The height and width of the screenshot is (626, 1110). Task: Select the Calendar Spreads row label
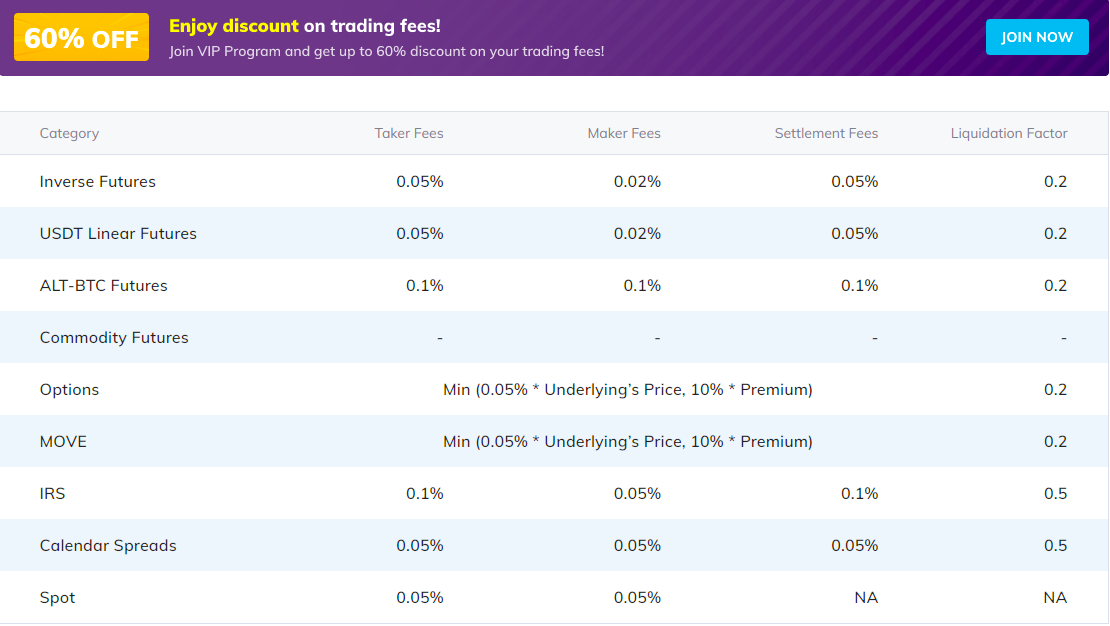click(x=108, y=545)
